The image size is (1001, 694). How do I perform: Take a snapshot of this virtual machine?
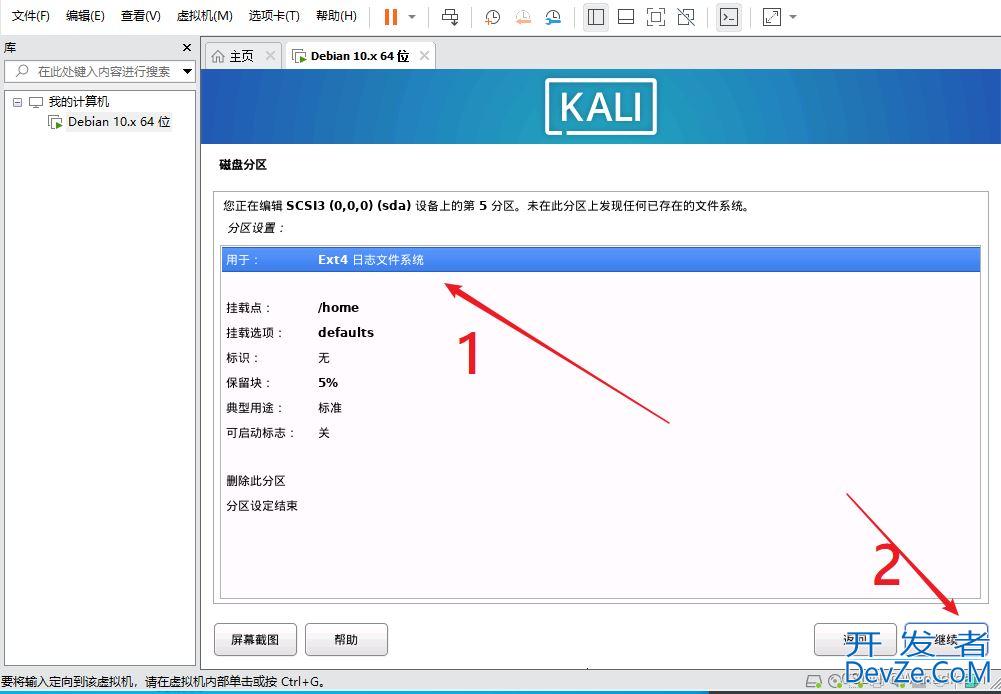click(x=492, y=17)
